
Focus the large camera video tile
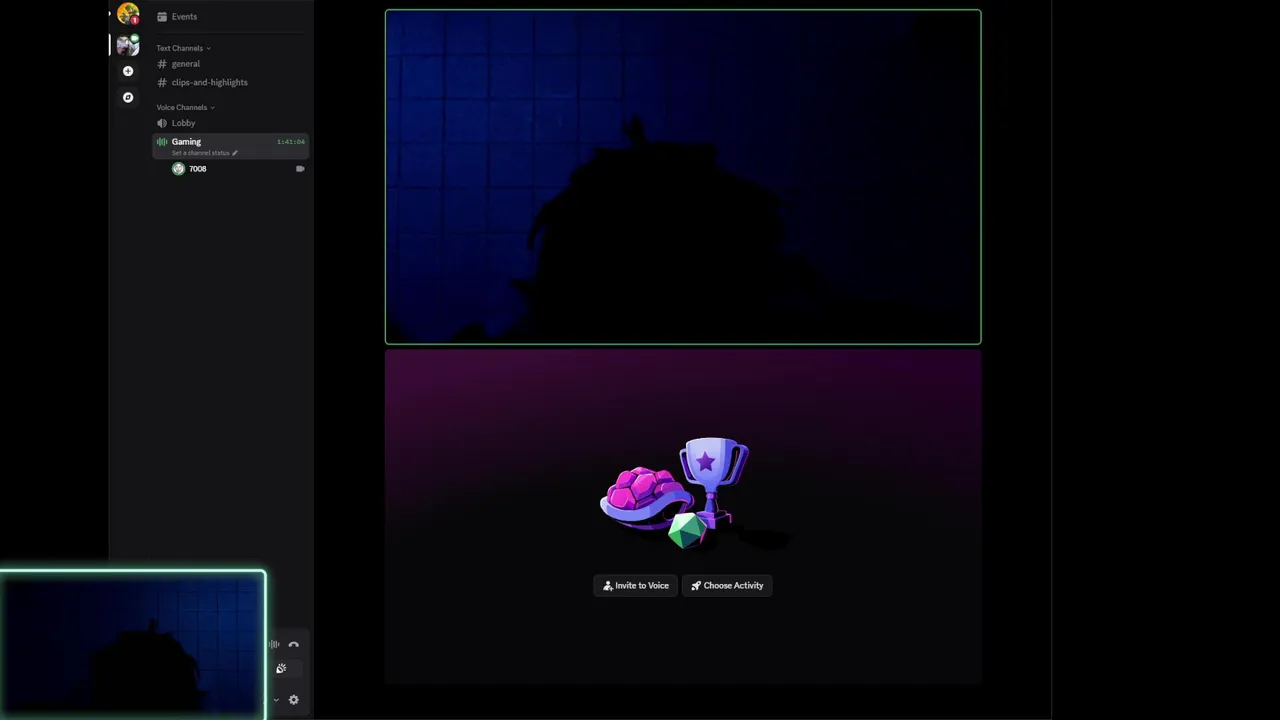point(683,177)
